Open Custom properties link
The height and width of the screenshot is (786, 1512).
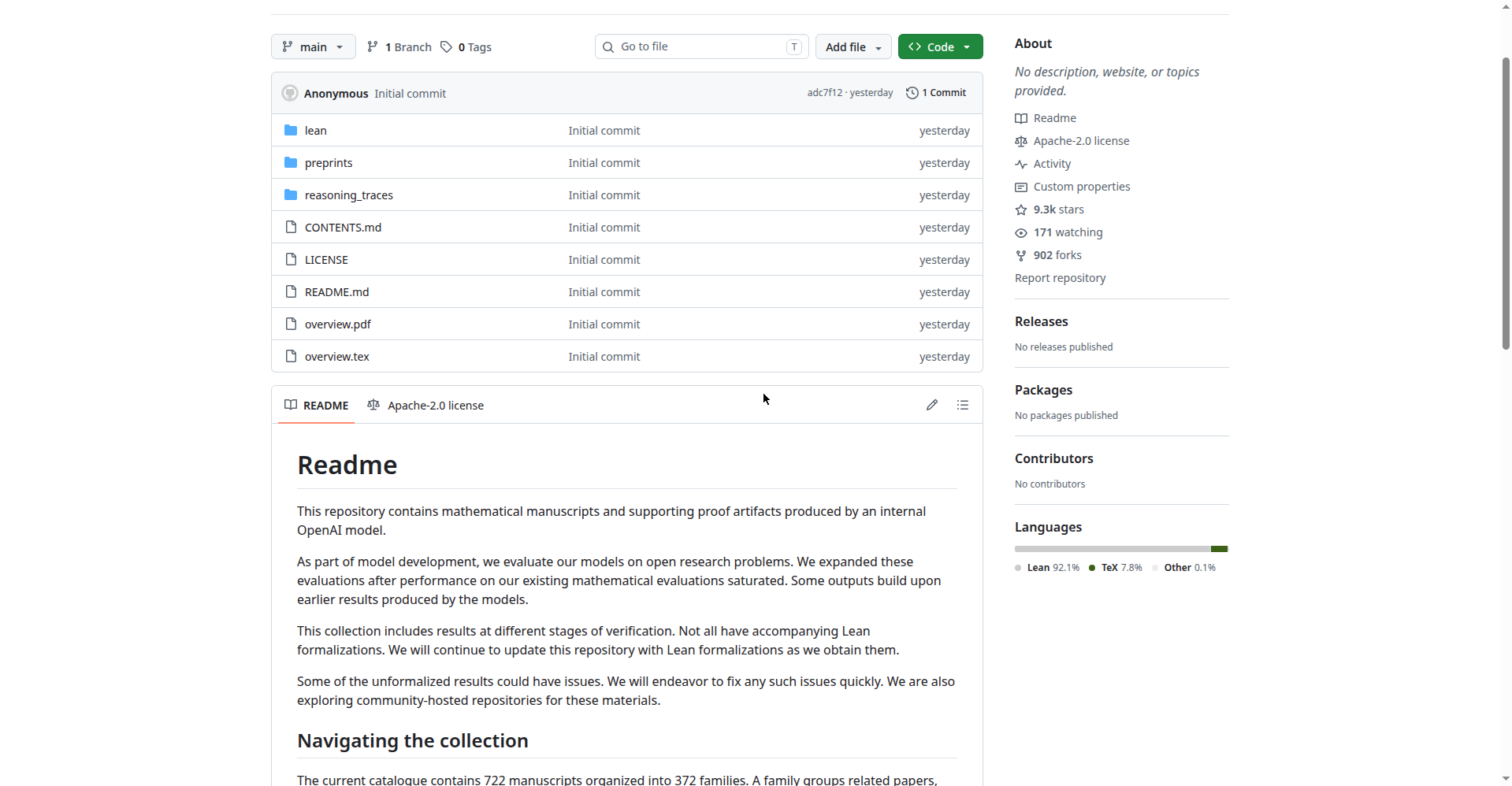pos(1073,187)
